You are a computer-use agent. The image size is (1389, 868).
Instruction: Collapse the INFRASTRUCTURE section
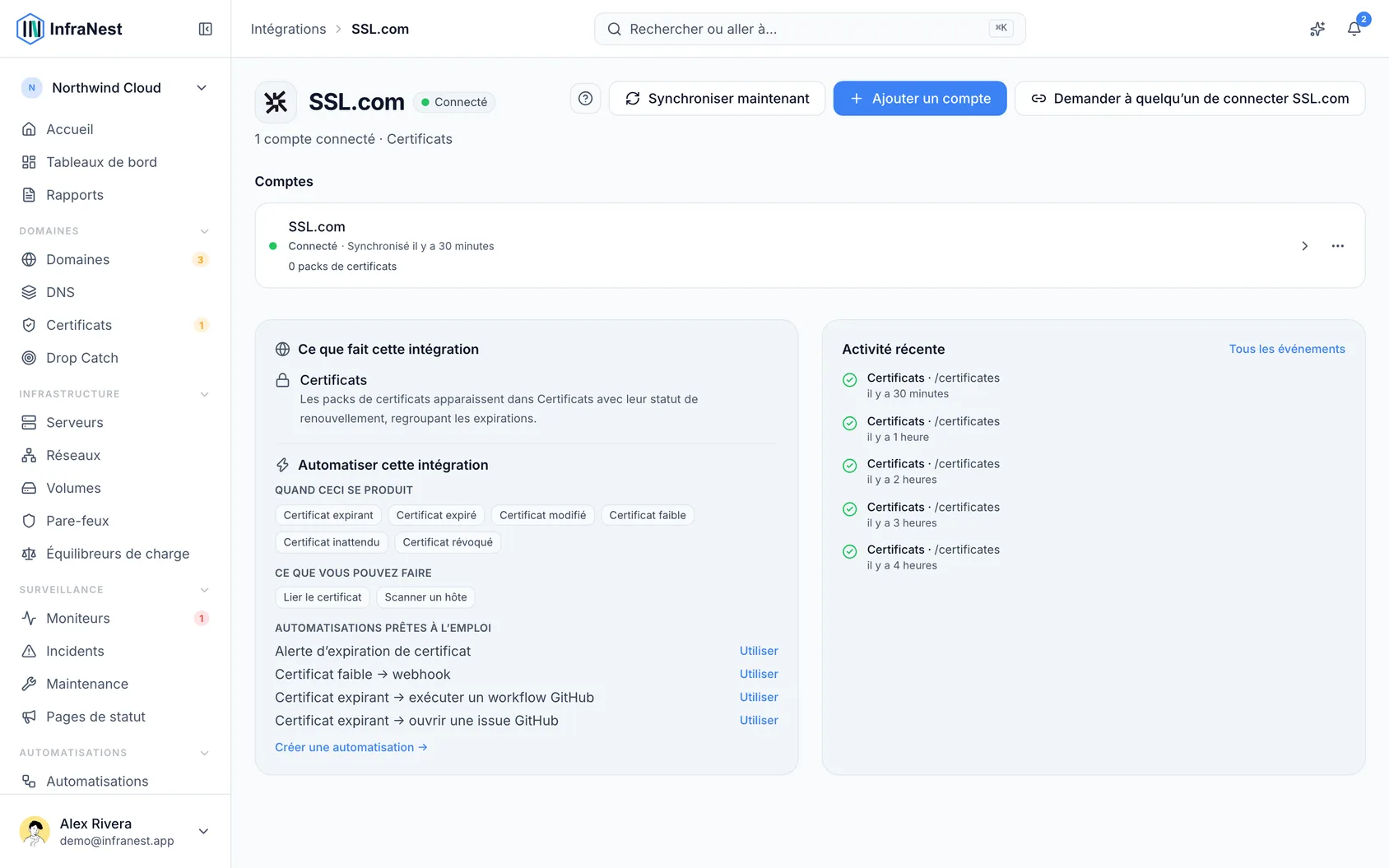pyautogui.click(x=204, y=394)
